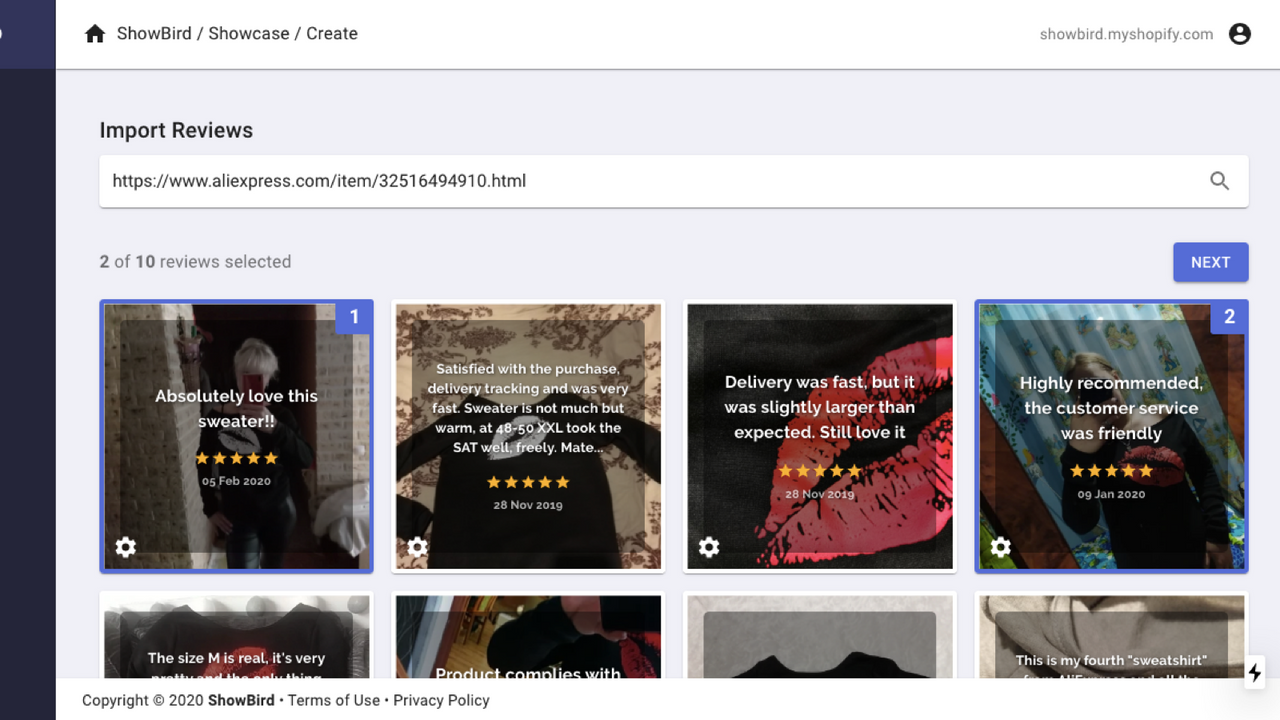Viewport: 1280px width, 720px height.
Task: Click the lightning bolt icon at bottom right
Action: (1255, 673)
